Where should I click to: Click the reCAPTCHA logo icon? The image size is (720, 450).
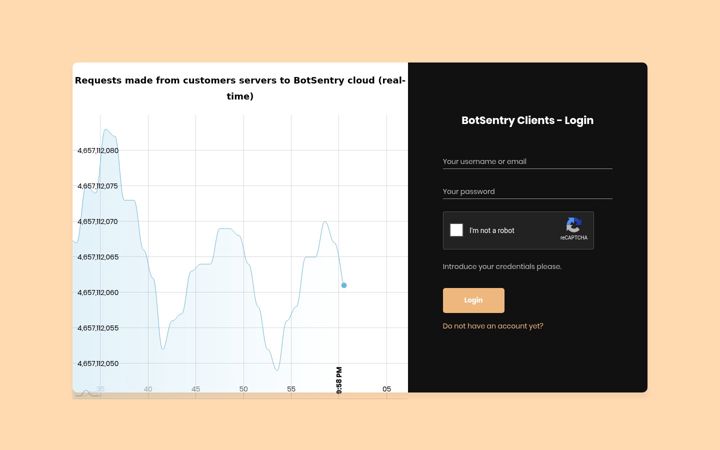click(574, 225)
